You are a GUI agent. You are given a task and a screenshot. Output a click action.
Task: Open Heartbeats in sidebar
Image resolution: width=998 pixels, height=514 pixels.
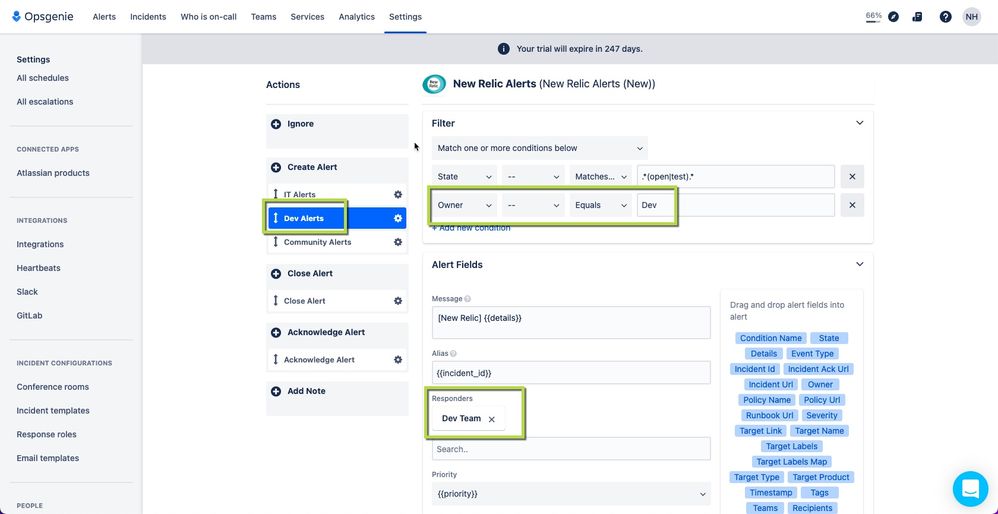click(38, 268)
